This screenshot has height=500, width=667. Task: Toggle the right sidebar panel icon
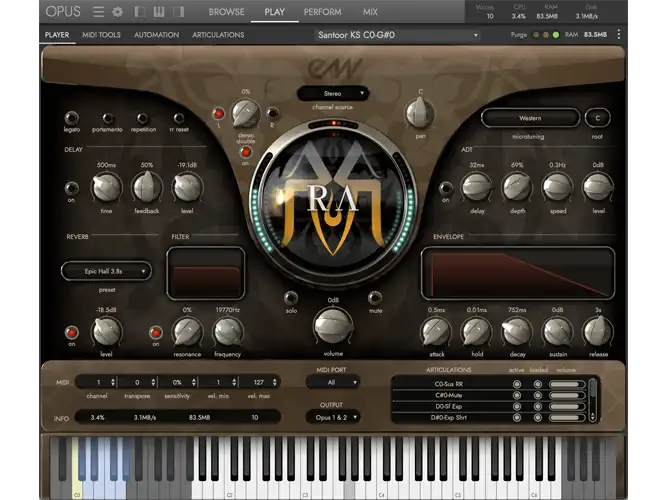[178, 11]
